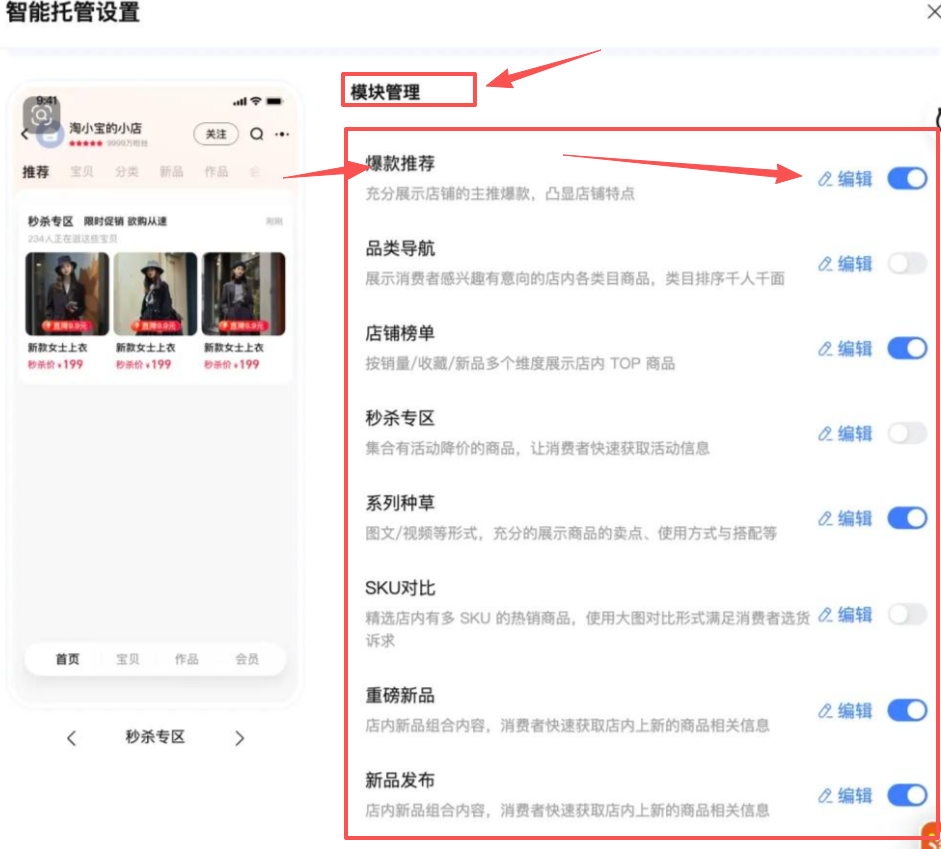Select the 会员 tab in bottom navigation
941x849 pixels.
246,659
